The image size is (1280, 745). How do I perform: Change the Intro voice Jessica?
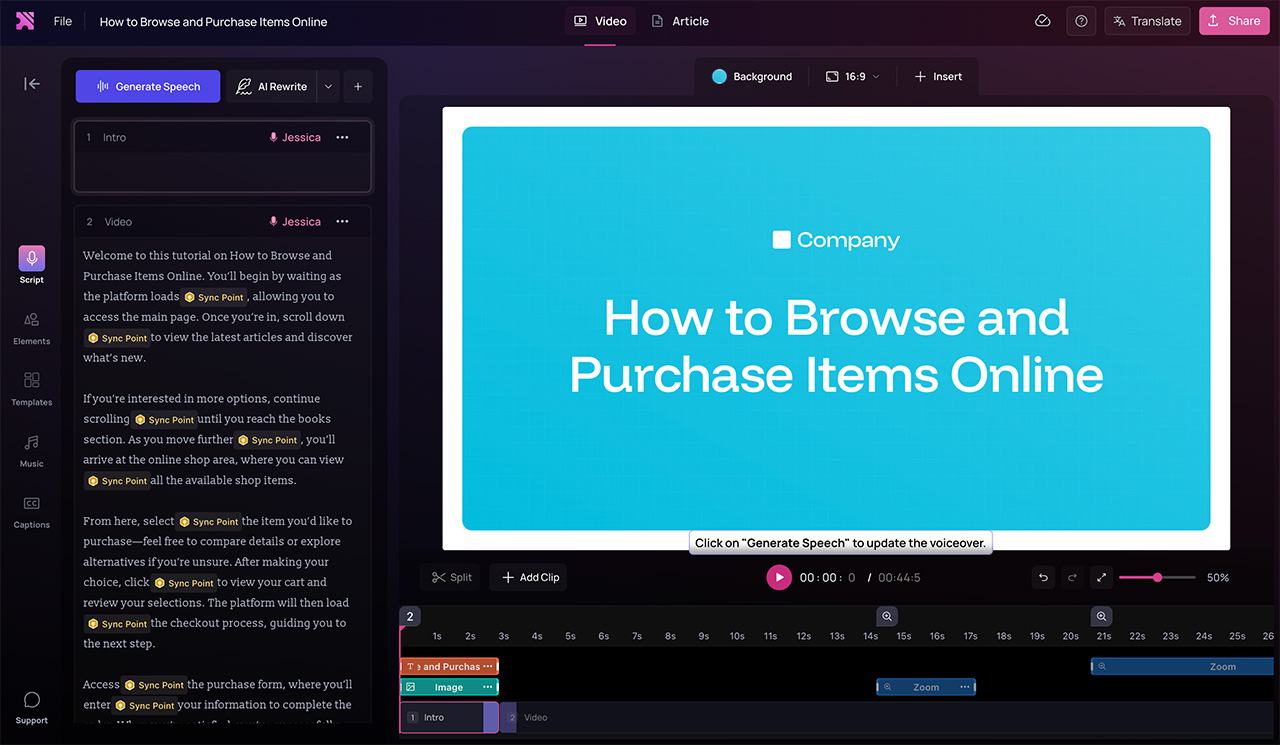pyautogui.click(x=295, y=137)
